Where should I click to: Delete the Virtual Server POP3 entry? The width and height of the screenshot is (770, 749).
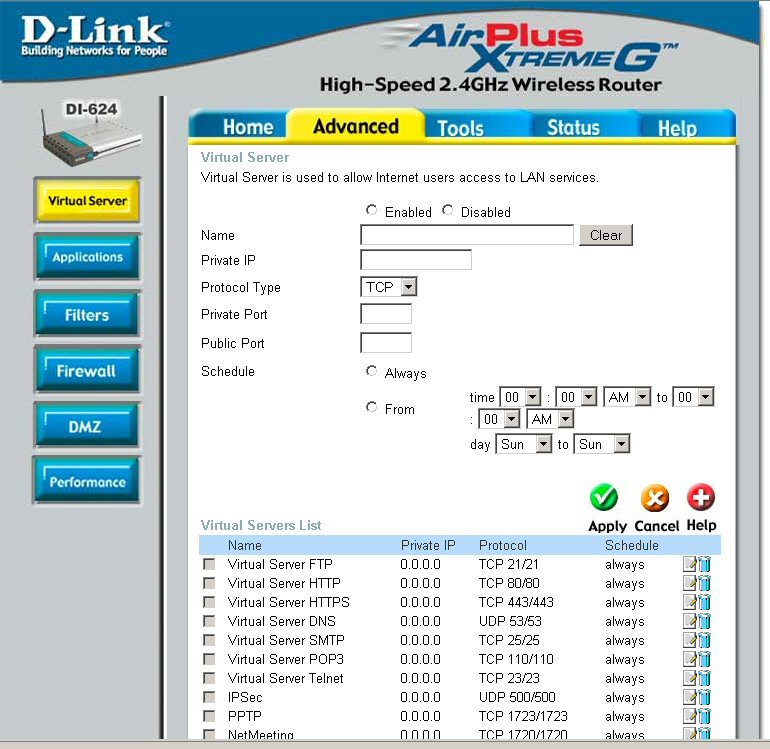[704, 659]
